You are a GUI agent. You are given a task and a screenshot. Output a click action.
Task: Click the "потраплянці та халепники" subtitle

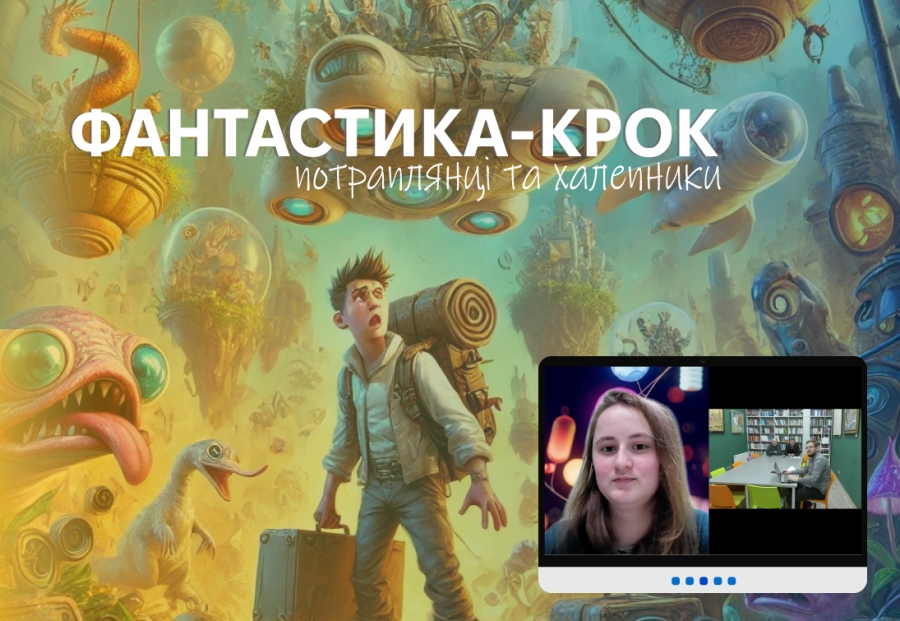point(507,178)
